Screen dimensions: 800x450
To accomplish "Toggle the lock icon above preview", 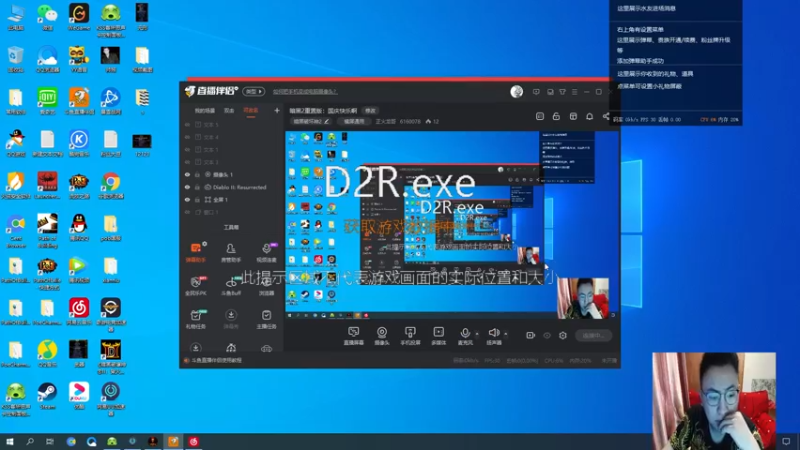I will tap(556, 116).
